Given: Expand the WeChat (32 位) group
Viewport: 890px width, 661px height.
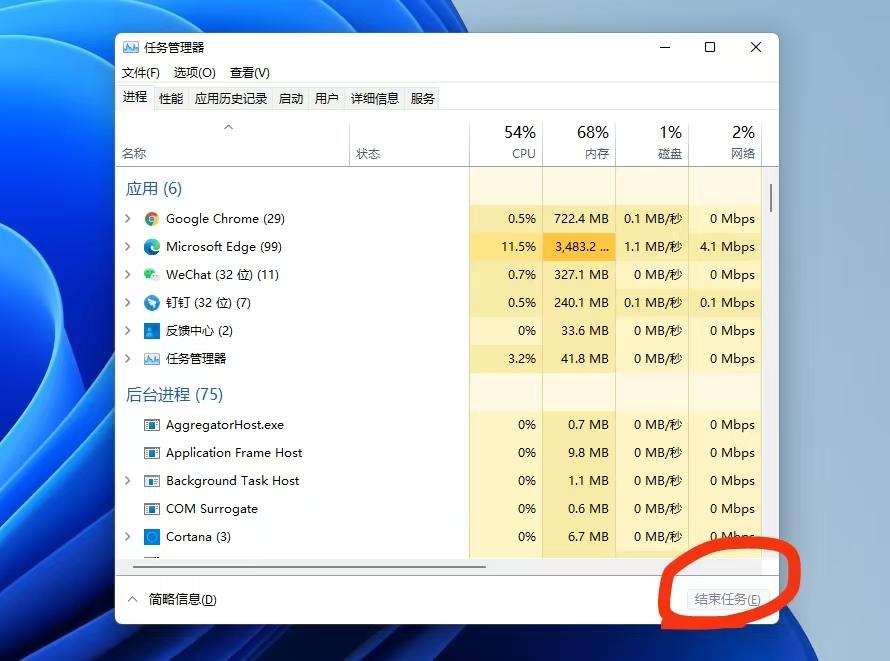Looking at the screenshot, I should 128,275.
